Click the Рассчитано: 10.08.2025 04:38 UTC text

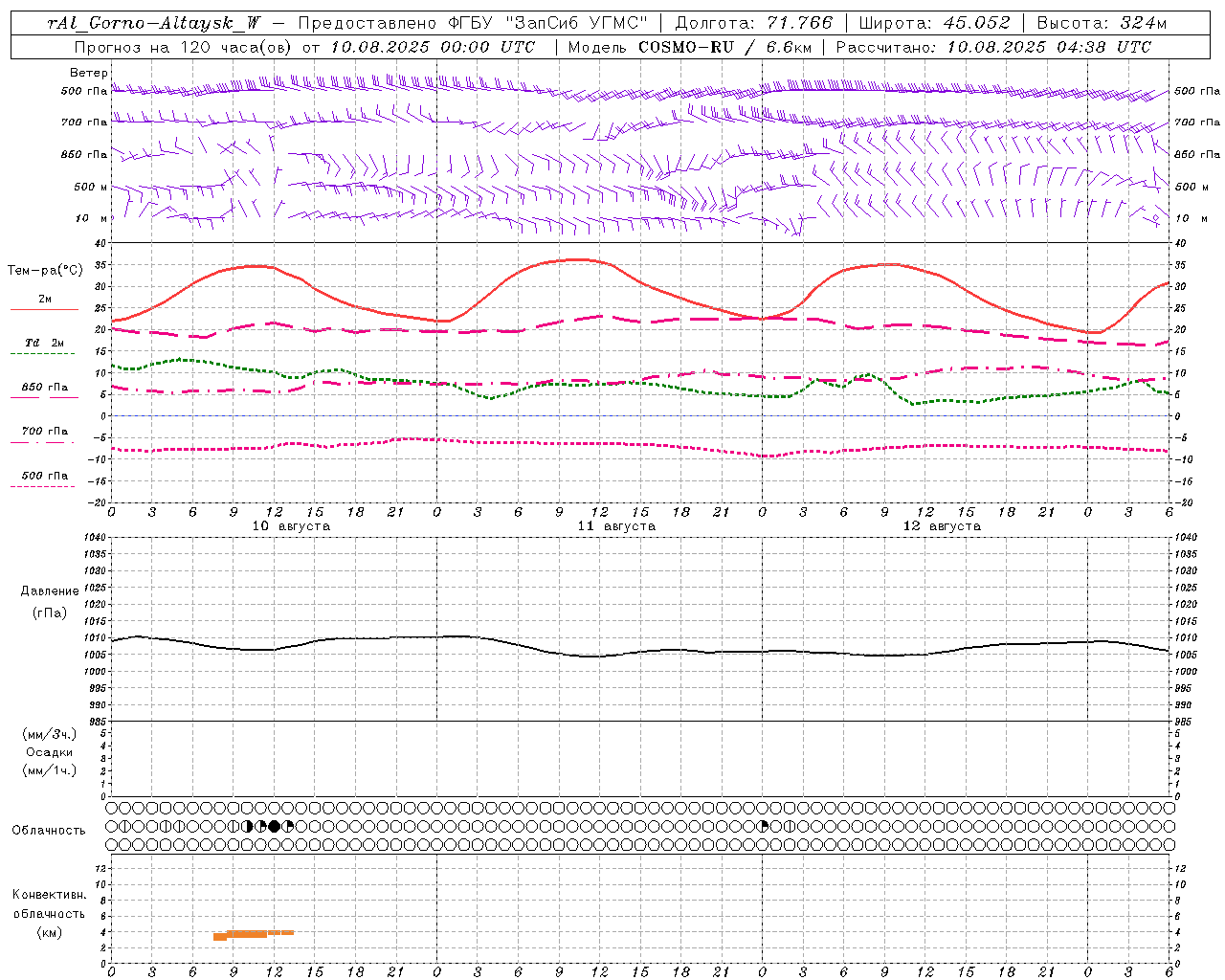(x=993, y=47)
